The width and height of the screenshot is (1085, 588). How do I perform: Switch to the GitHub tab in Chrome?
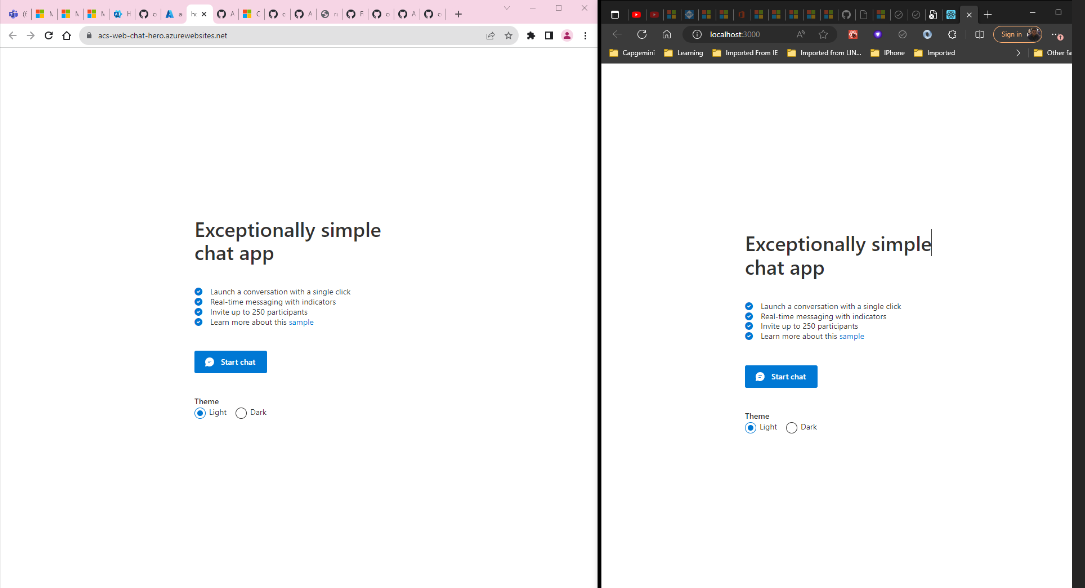pyautogui.click(x=146, y=15)
